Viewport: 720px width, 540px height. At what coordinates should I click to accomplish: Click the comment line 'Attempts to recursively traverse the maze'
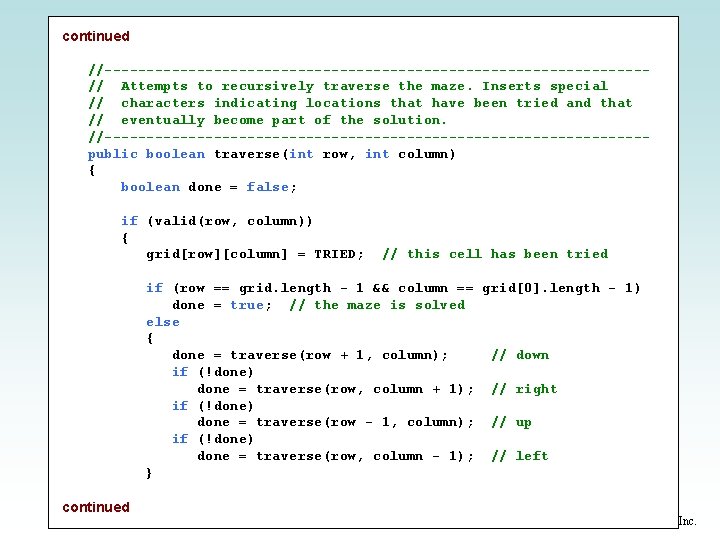(349, 86)
